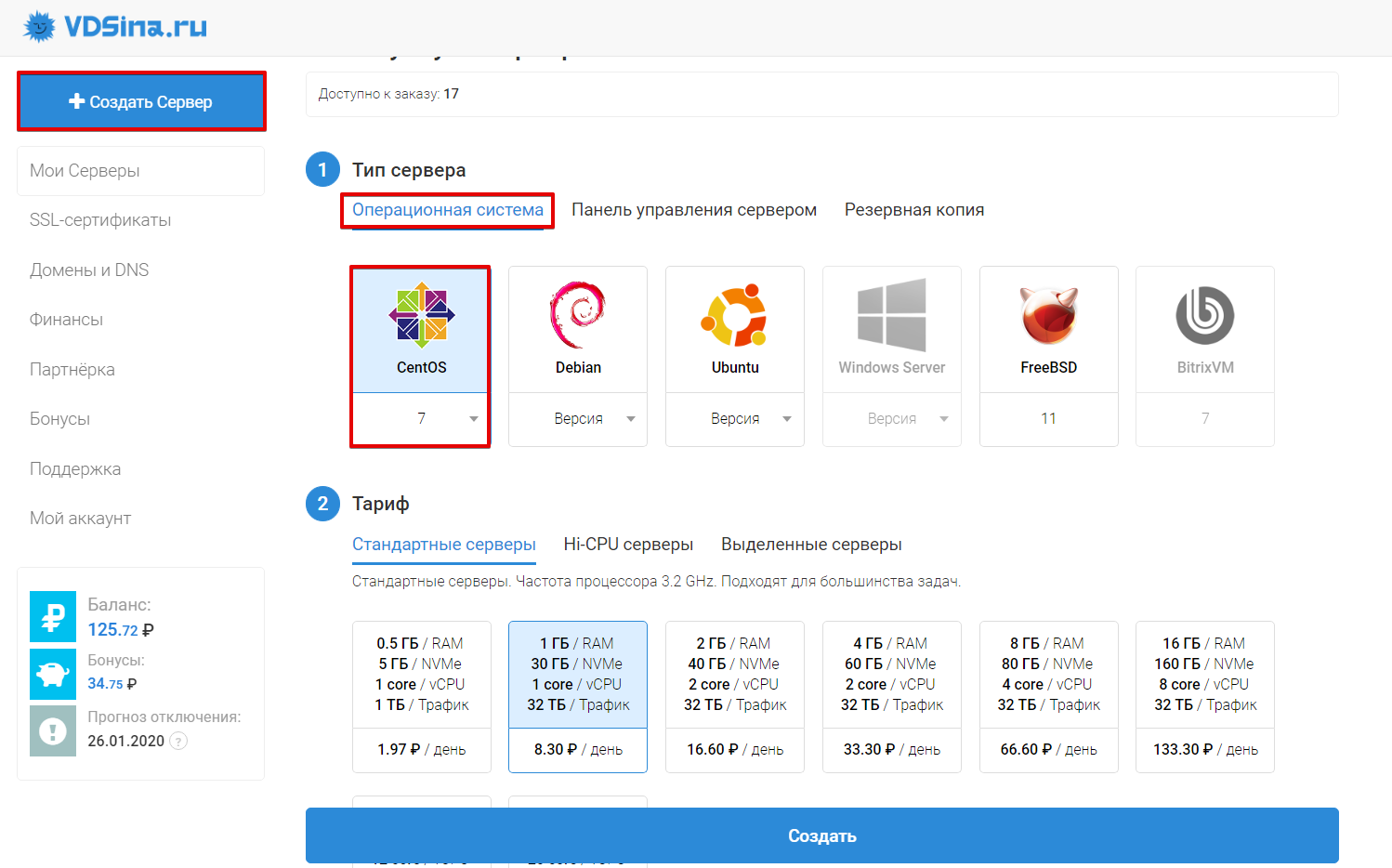This screenshot has width=1392, height=868.
Task: Click the shutdown forecast warning icon
Action: [53, 731]
